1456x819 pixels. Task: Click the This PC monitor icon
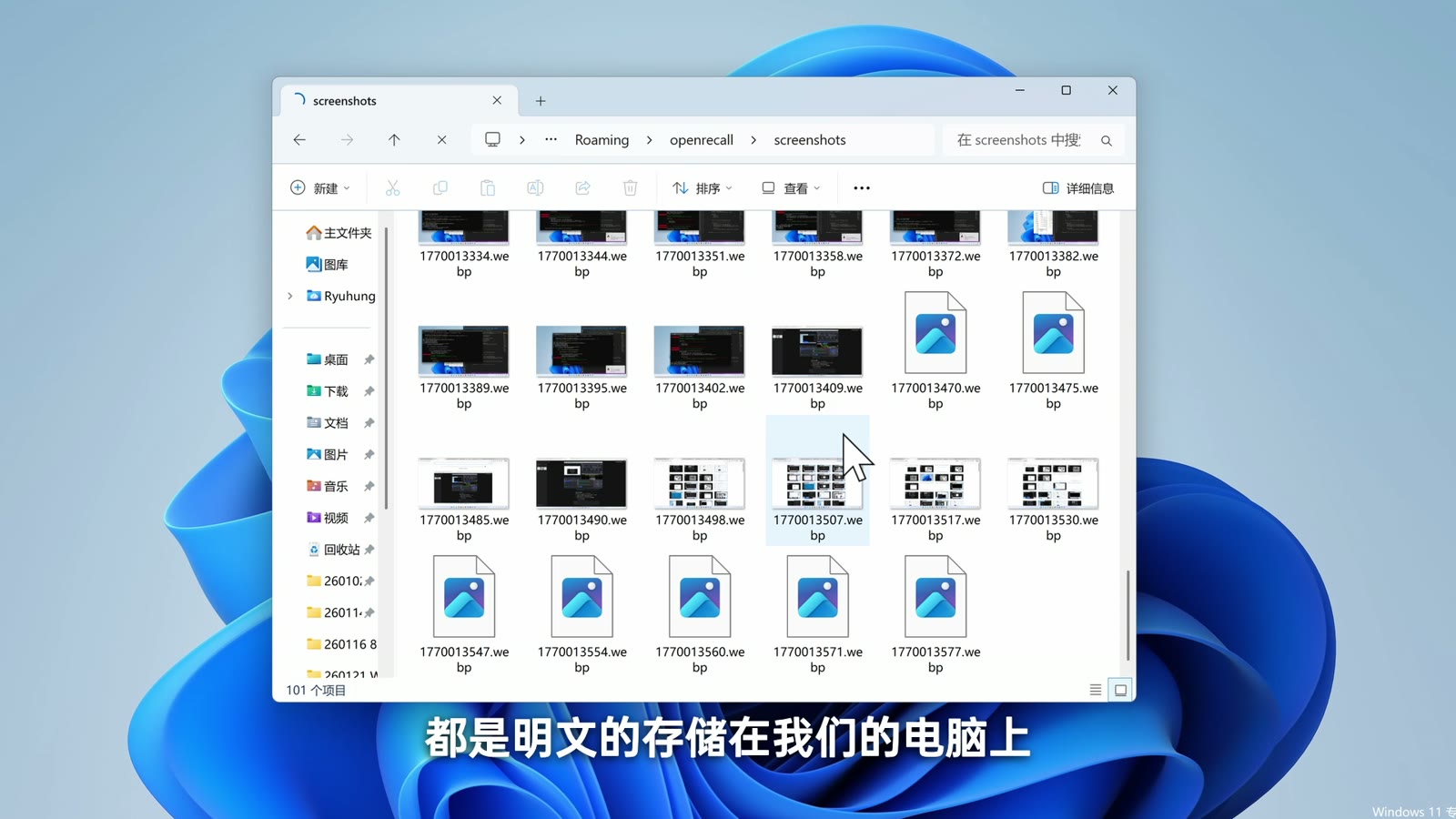[x=492, y=139]
